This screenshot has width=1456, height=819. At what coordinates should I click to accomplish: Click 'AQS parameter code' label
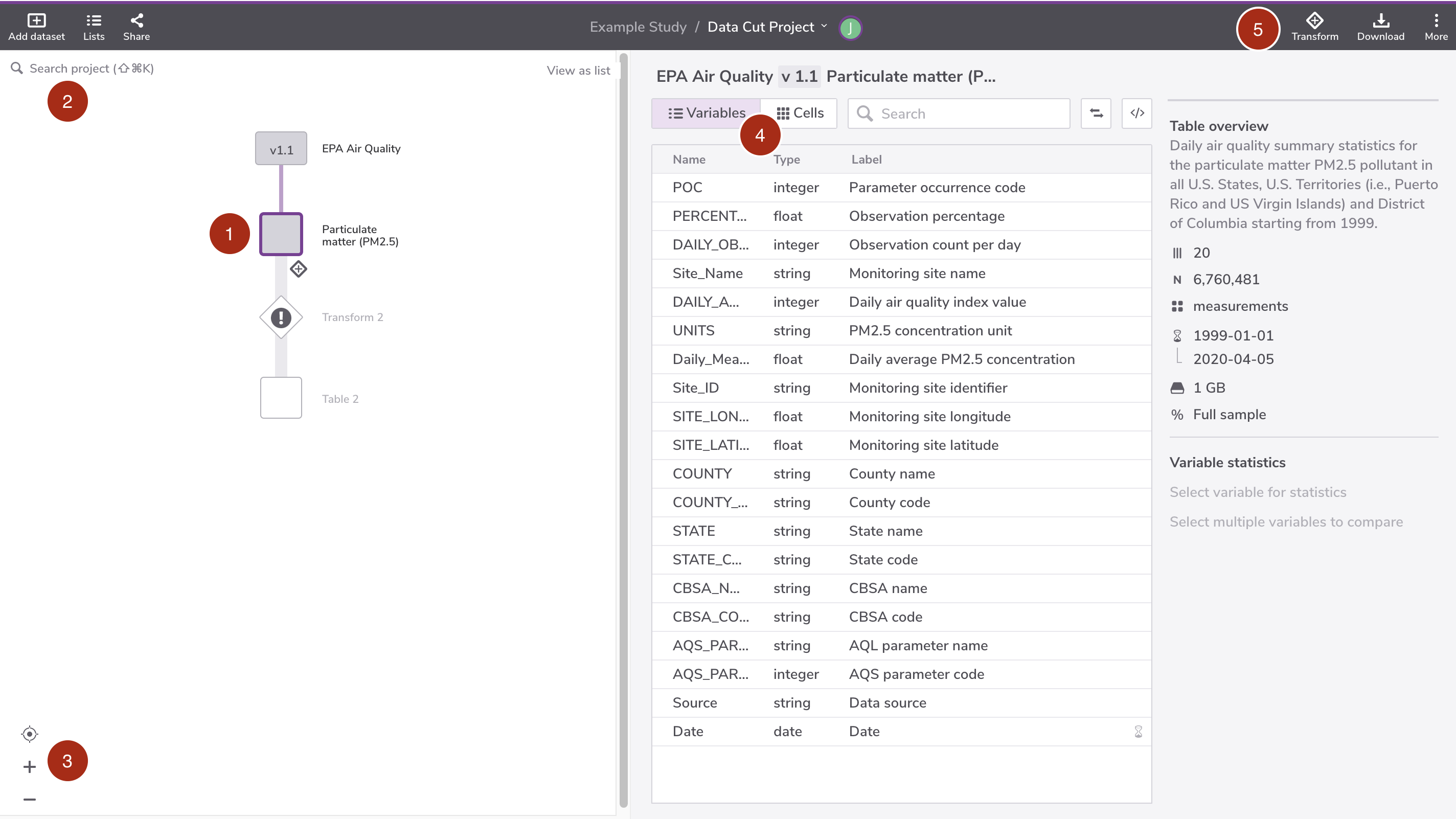[x=916, y=674]
